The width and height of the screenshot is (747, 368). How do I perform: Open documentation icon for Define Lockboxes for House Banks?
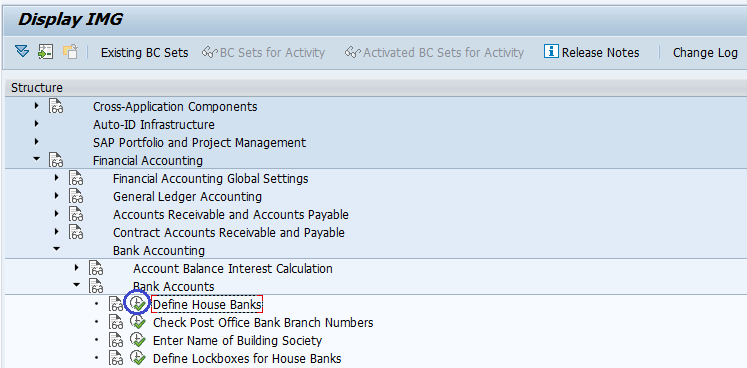coord(116,358)
